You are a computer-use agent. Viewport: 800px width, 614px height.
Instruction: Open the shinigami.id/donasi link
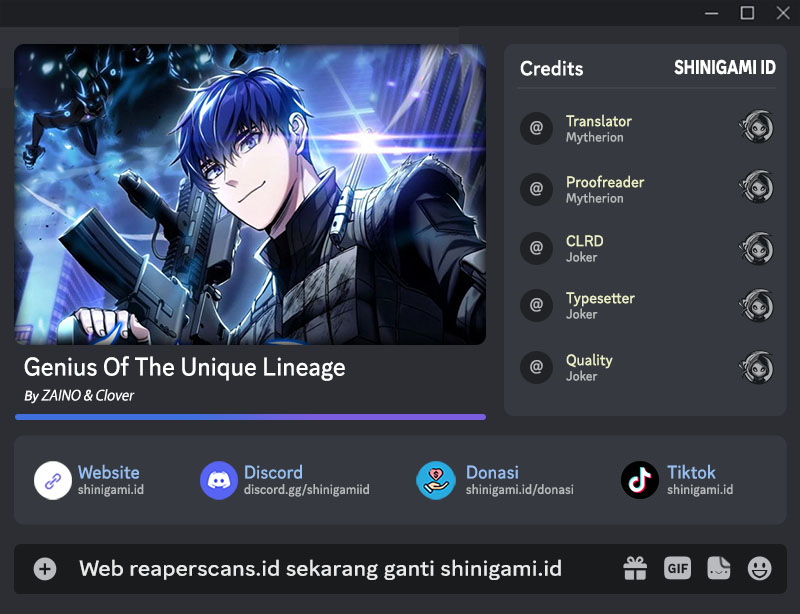(x=519, y=489)
